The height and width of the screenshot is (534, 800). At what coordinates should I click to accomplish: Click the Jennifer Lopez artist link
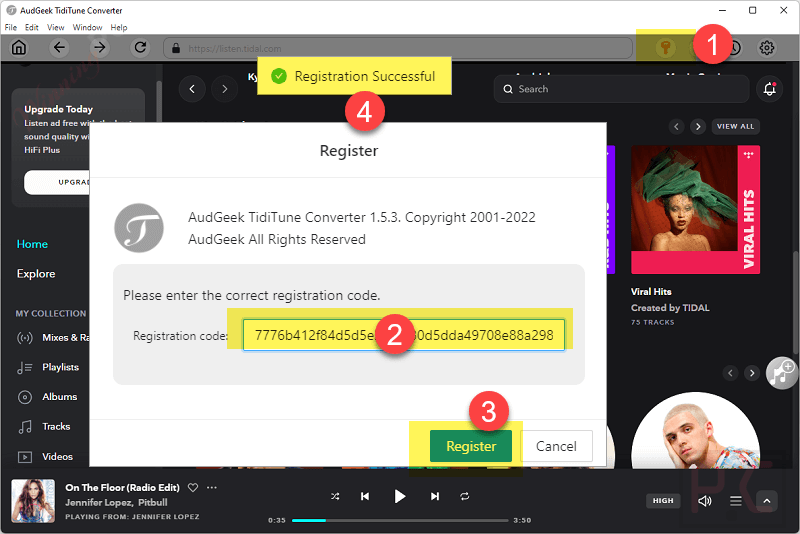(99, 502)
